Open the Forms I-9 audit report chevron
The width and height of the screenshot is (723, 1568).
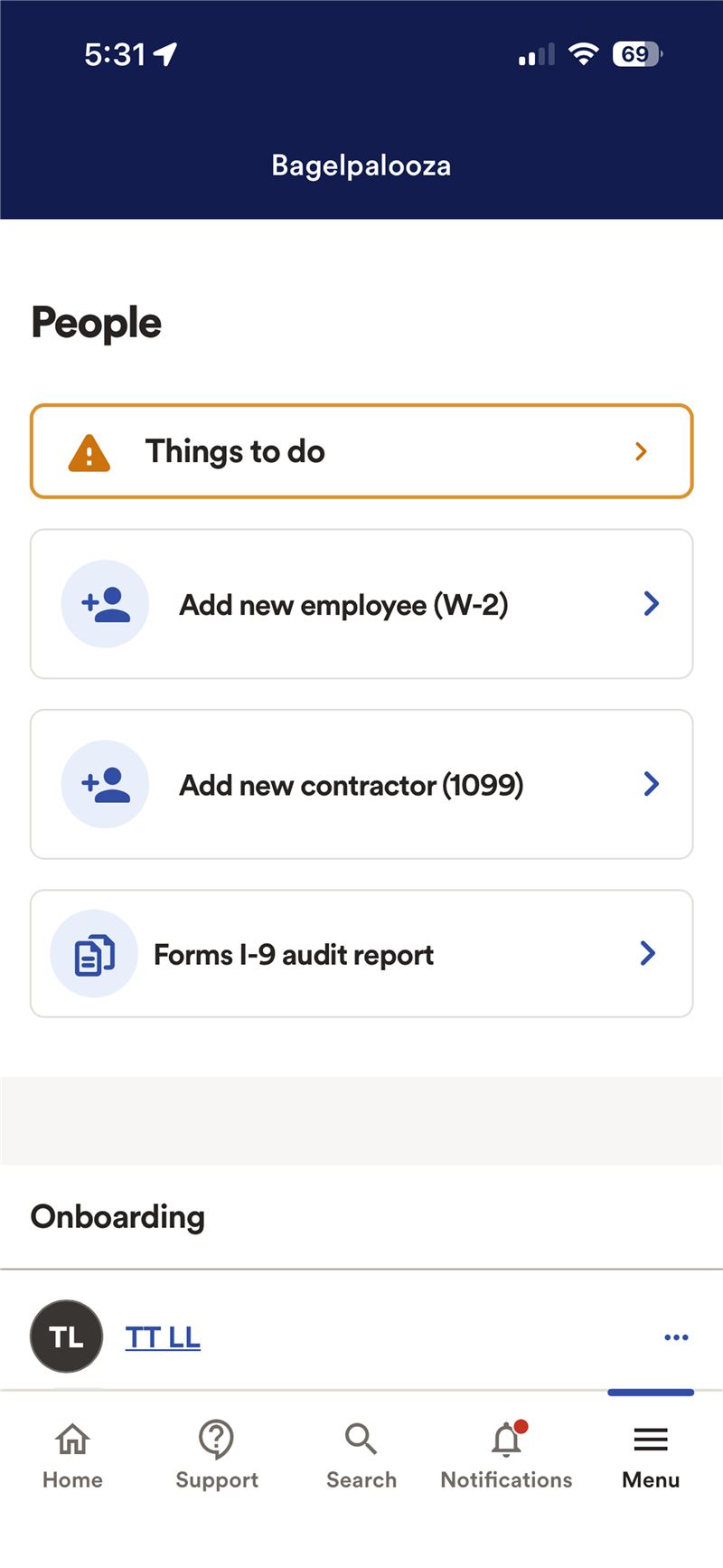pyautogui.click(x=648, y=953)
